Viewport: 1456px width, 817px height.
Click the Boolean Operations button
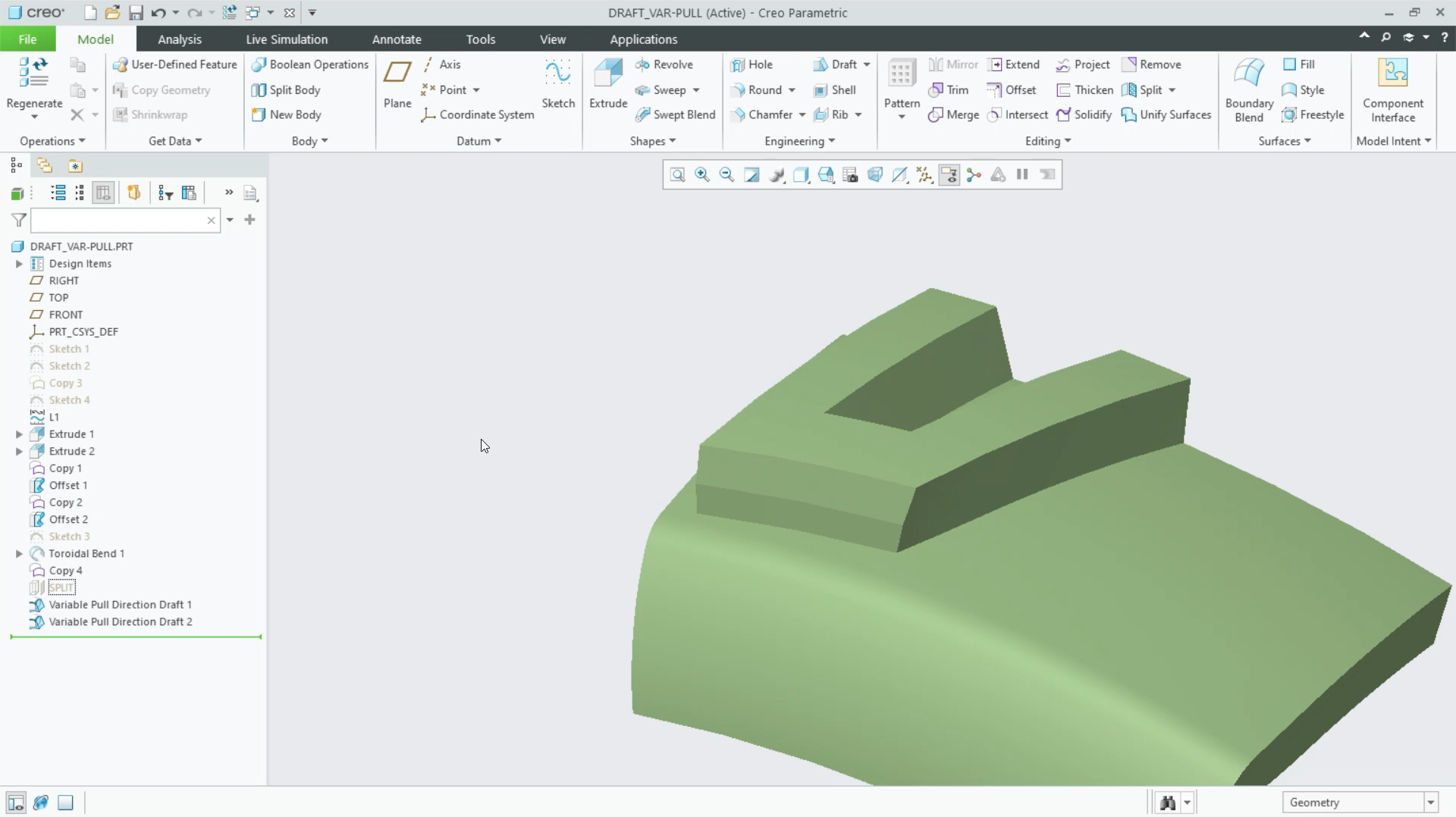click(310, 64)
